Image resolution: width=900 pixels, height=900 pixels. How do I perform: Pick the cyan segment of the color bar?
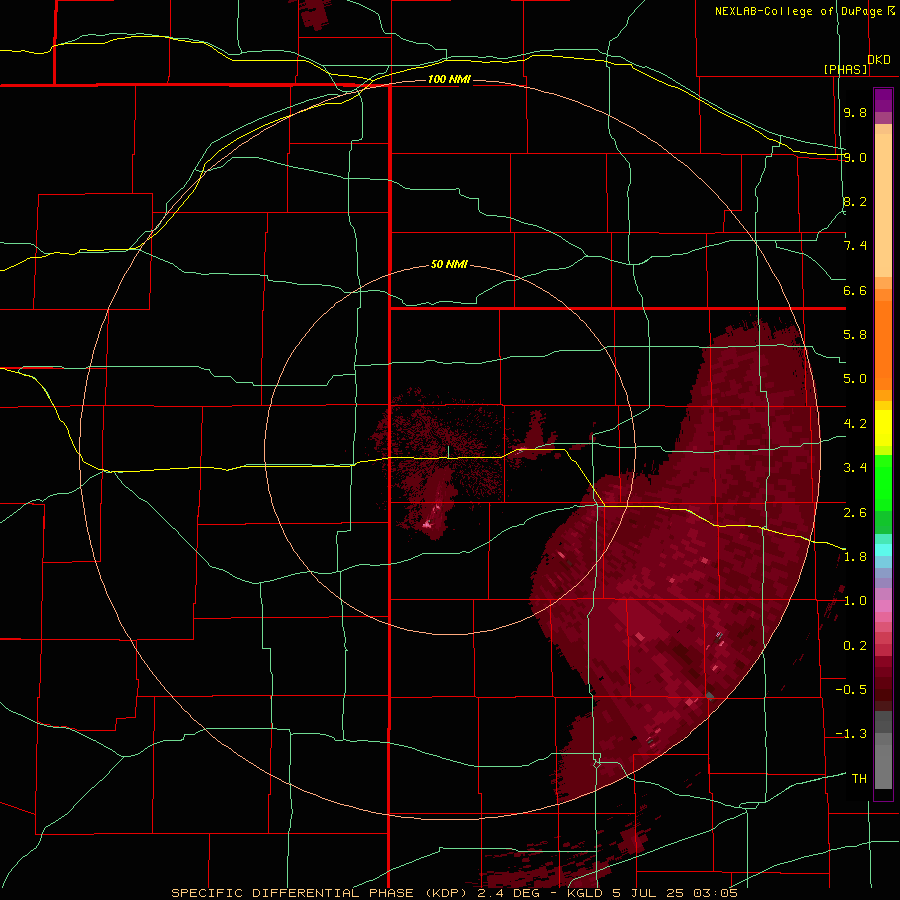(883, 550)
